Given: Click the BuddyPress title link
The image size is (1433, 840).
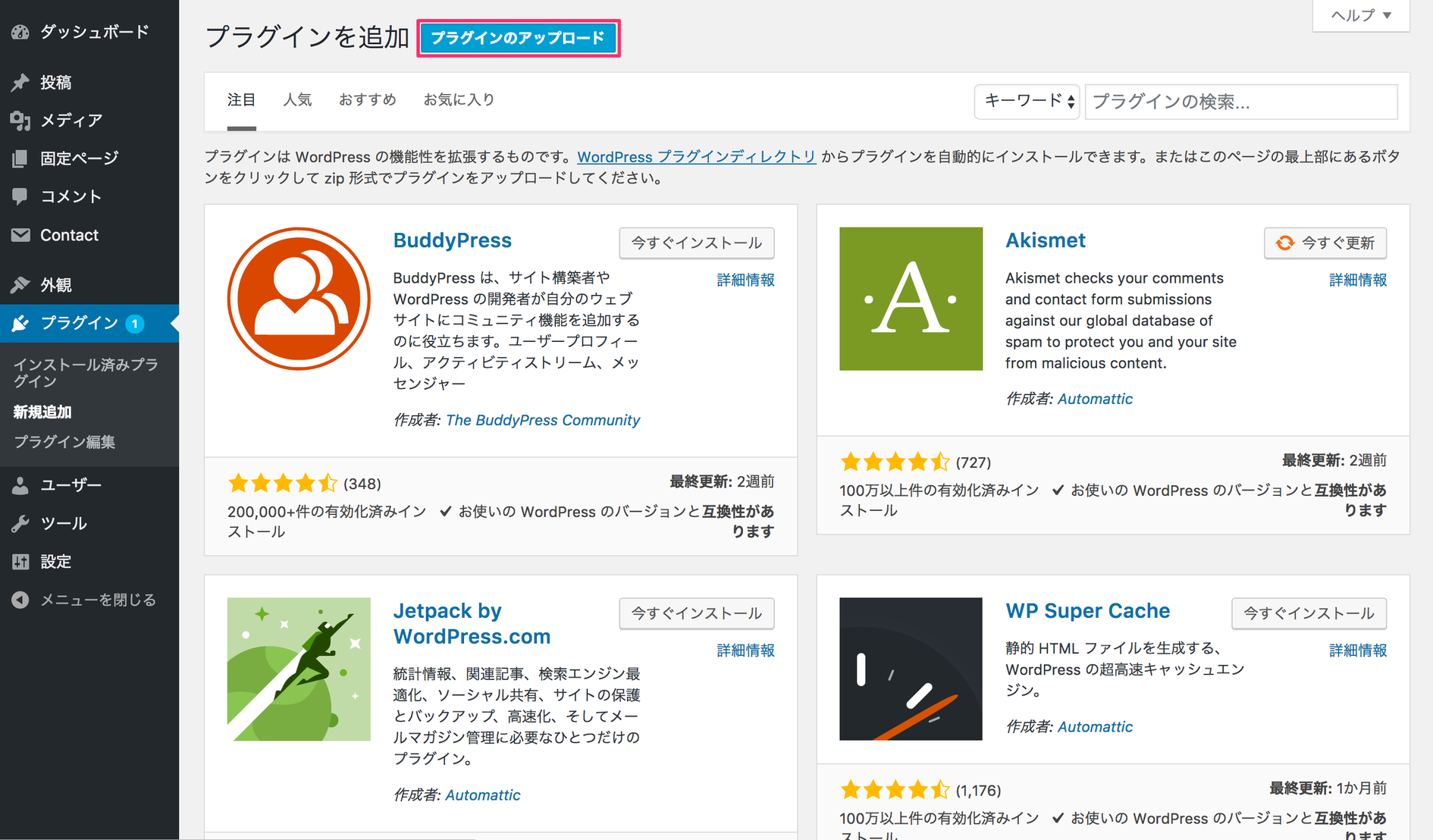Looking at the screenshot, I should coord(452,240).
